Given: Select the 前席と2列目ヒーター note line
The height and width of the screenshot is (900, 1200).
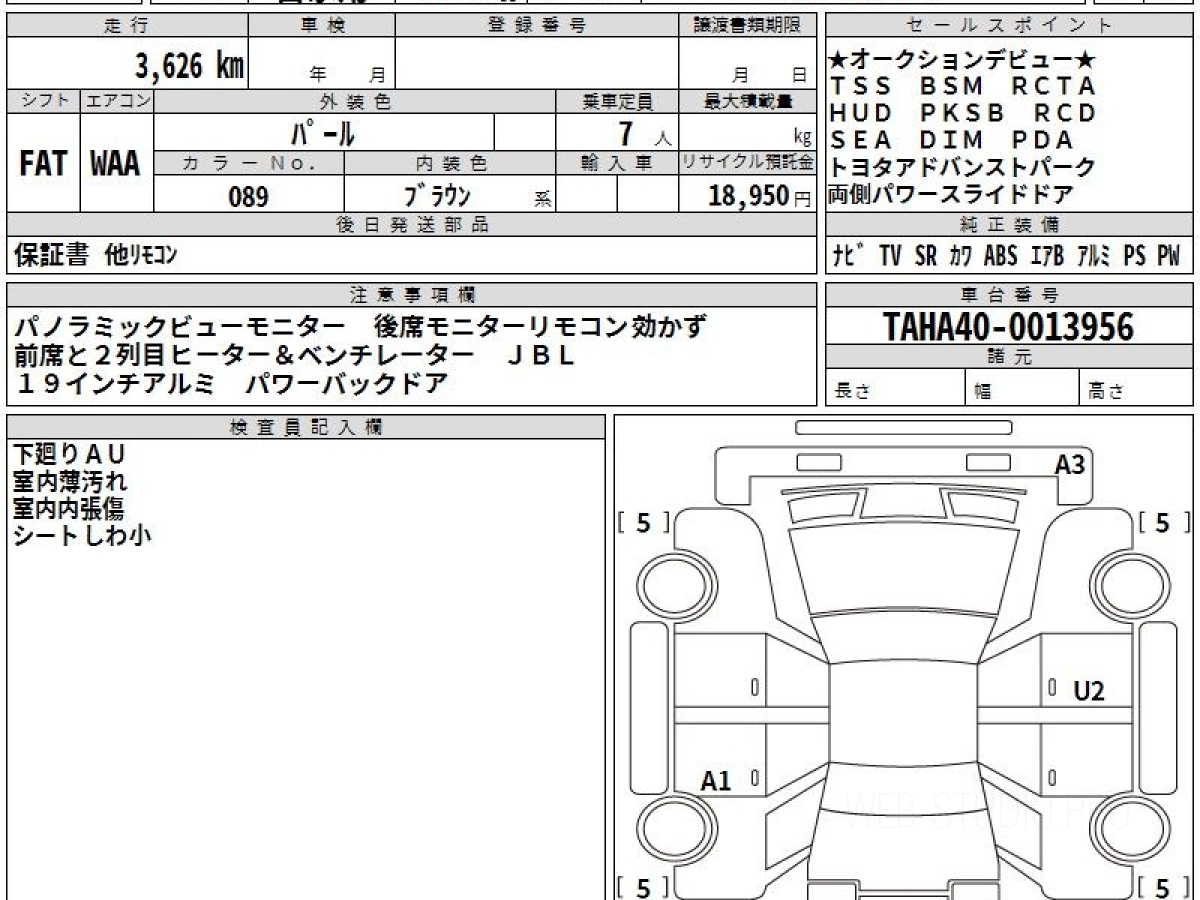Looking at the screenshot, I should click(x=295, y=354).
